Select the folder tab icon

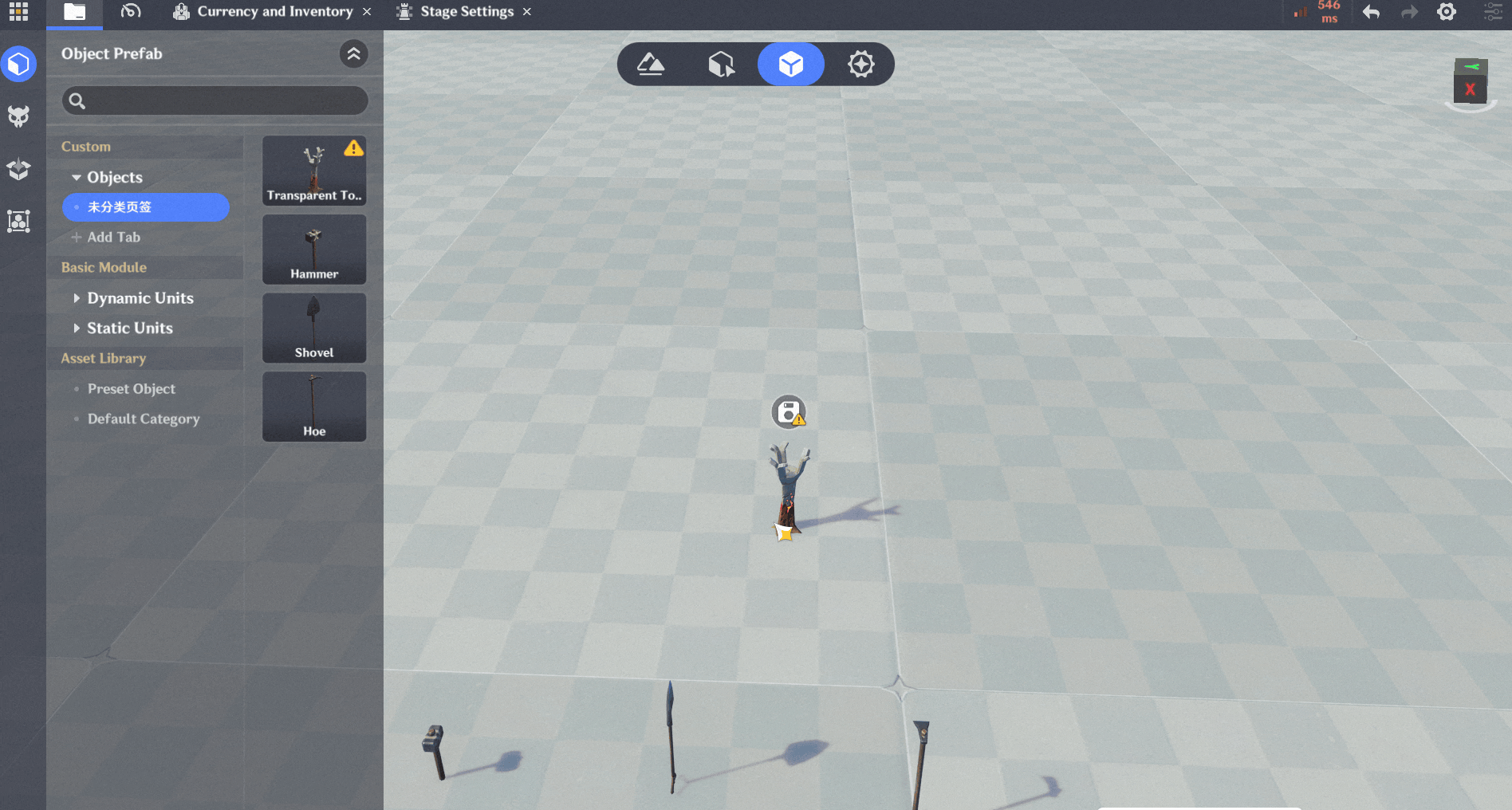tap(74, 12)
